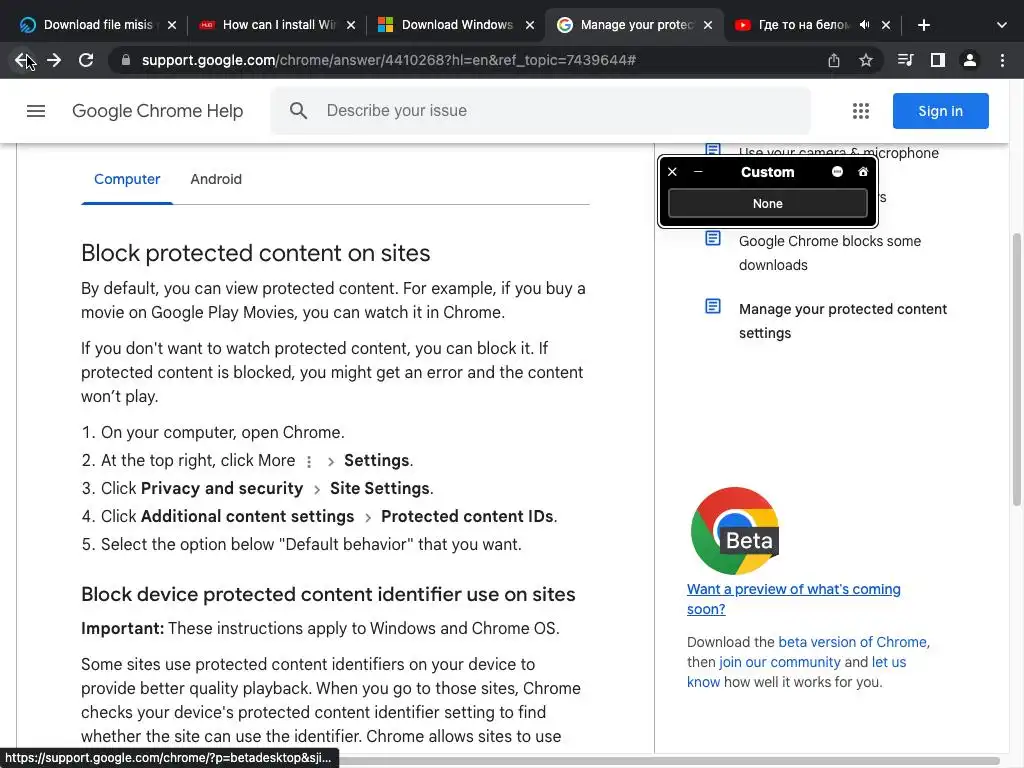Open the let us know link
This screenshot has width=1024, height=768.
(889, 662)
